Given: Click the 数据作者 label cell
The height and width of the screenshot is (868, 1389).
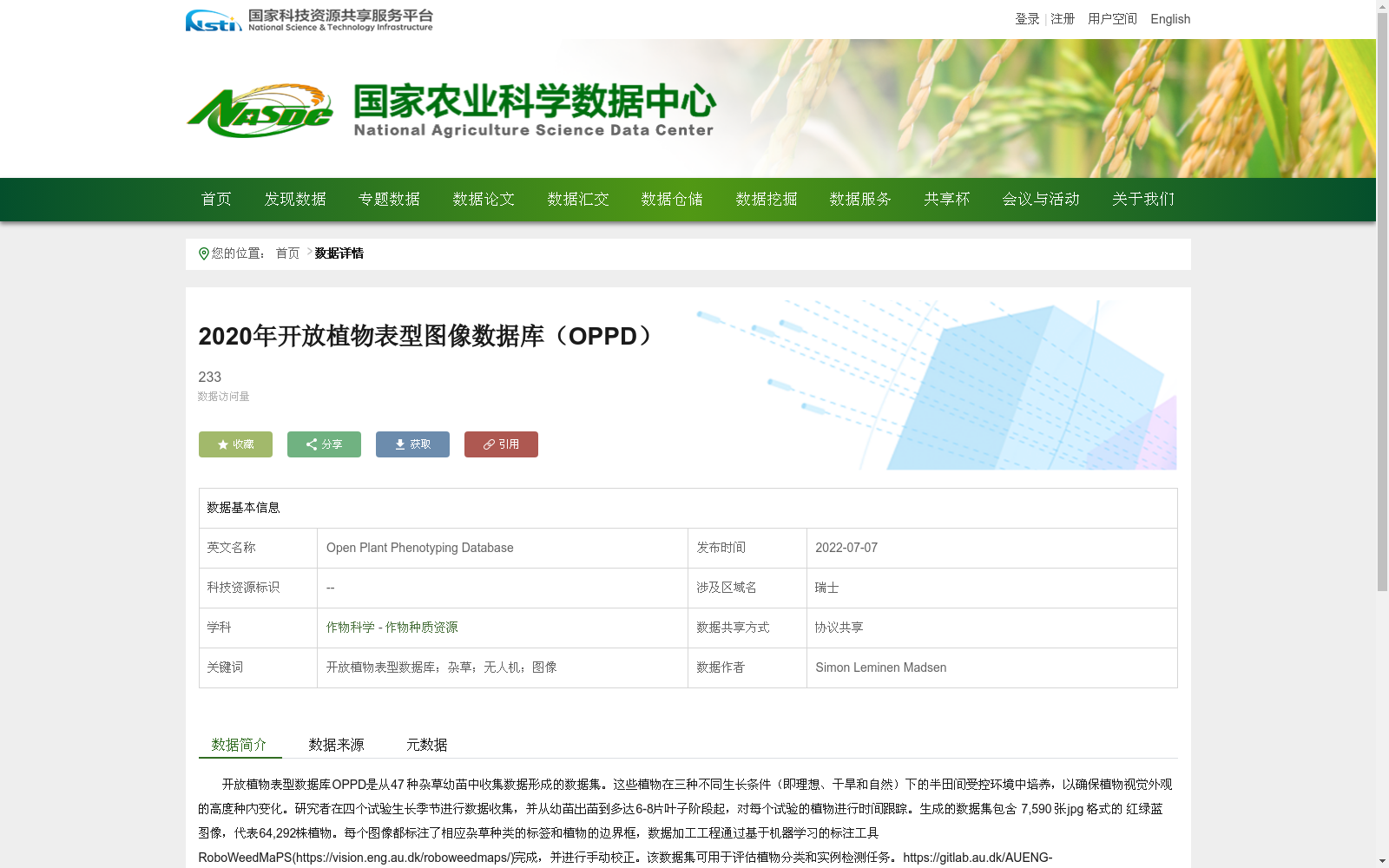Looking at the screenshot, I should coord(747,668).
